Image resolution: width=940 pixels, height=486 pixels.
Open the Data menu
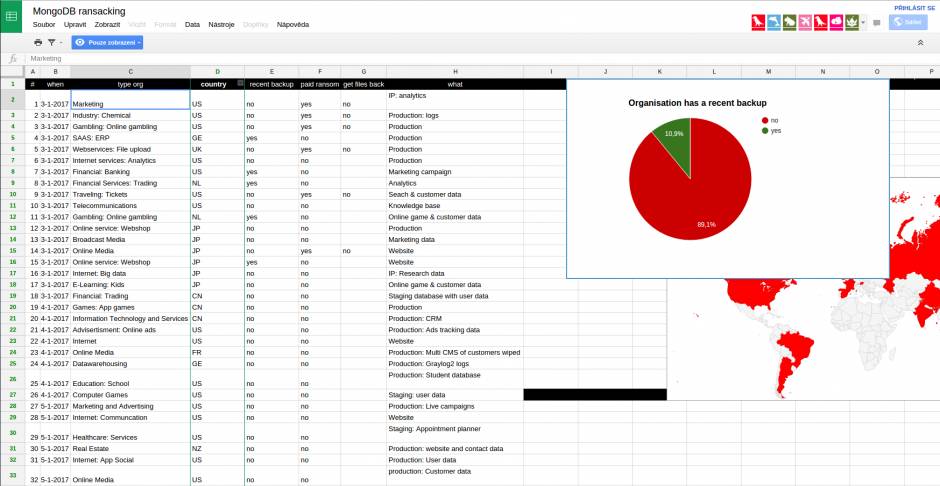coord(192,25)
